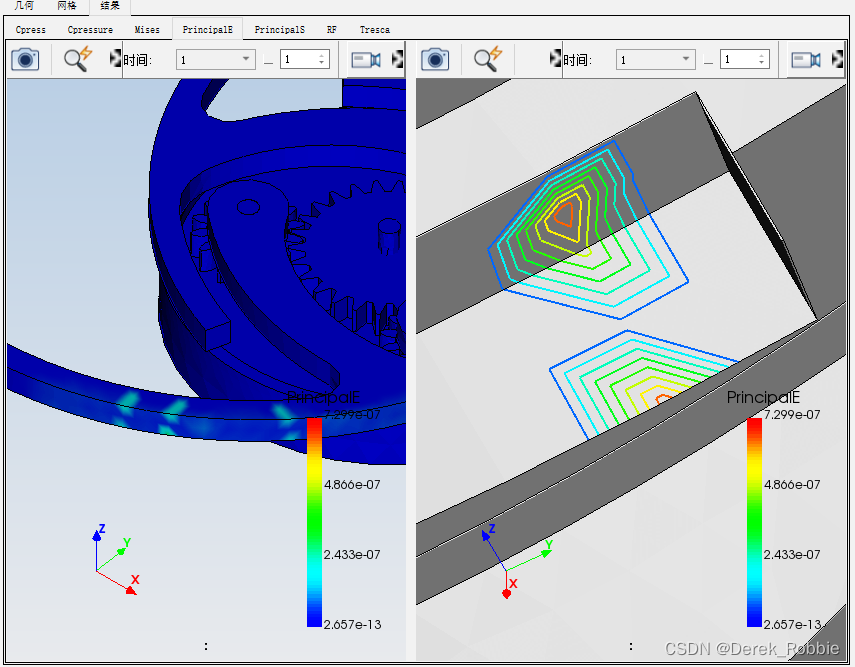Click the right legend maximum 7.299e-07
Image resolution: width=855 pixels, height=667 pixels.
point(792,414)
